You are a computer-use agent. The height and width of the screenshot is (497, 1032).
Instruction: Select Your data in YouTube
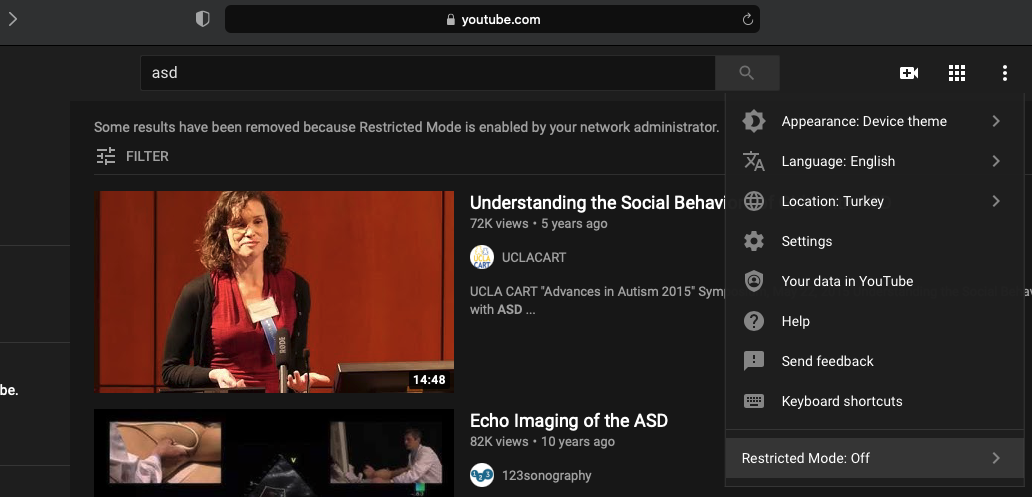pyautogui.click(x=875, y=281)
